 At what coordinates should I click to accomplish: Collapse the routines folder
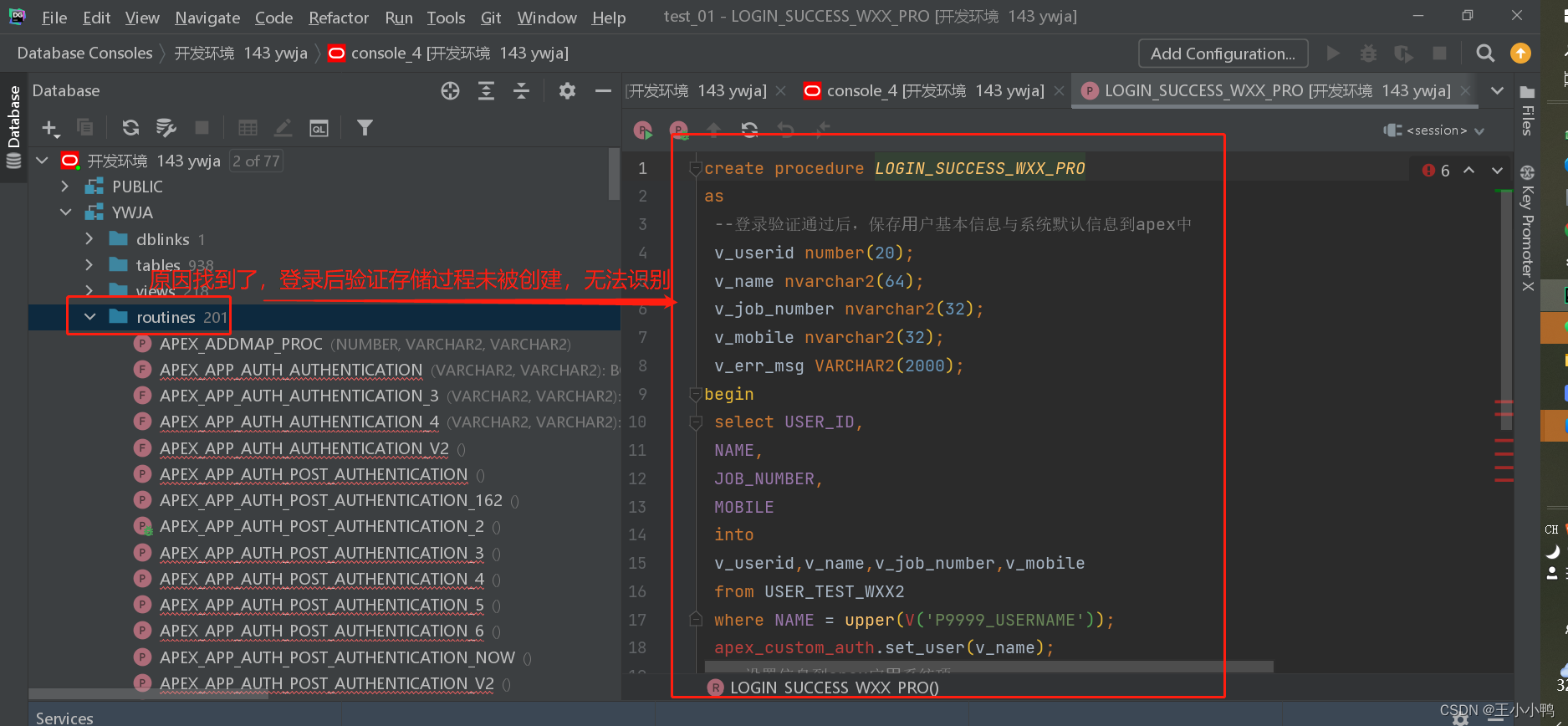tap(89, 317)
